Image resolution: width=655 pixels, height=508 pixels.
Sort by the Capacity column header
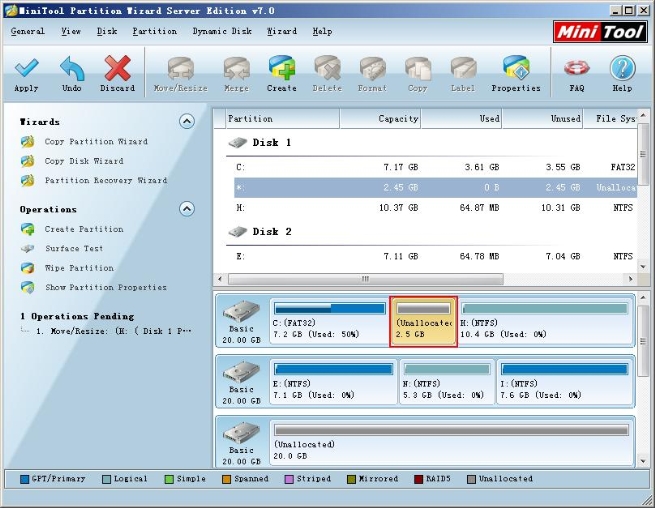tap(381, 119)
